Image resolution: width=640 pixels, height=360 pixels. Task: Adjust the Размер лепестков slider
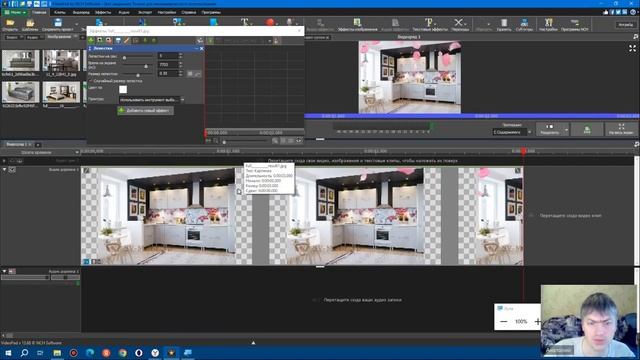(138, 75)
